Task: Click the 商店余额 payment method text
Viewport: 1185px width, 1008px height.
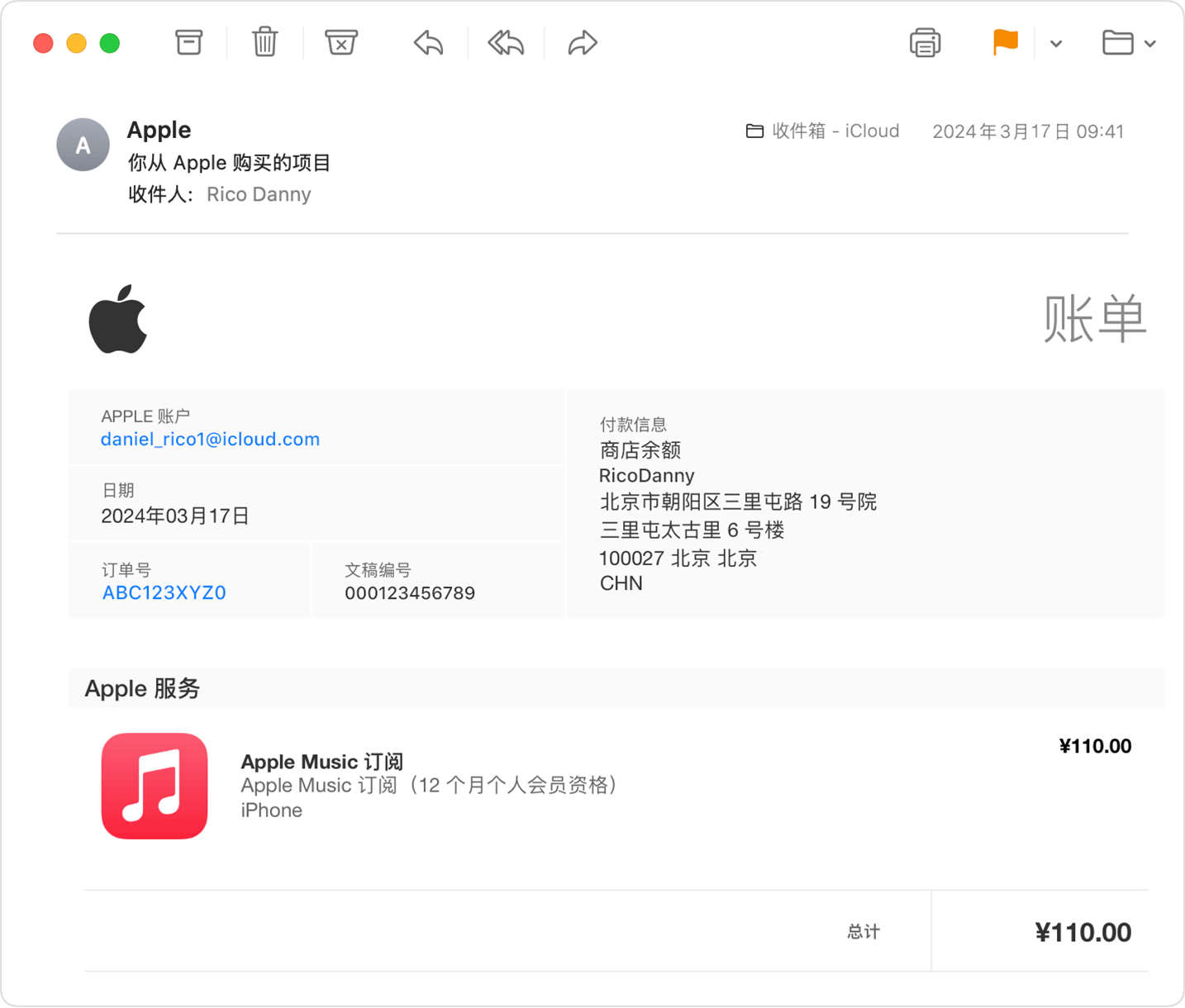Action: 640,450
